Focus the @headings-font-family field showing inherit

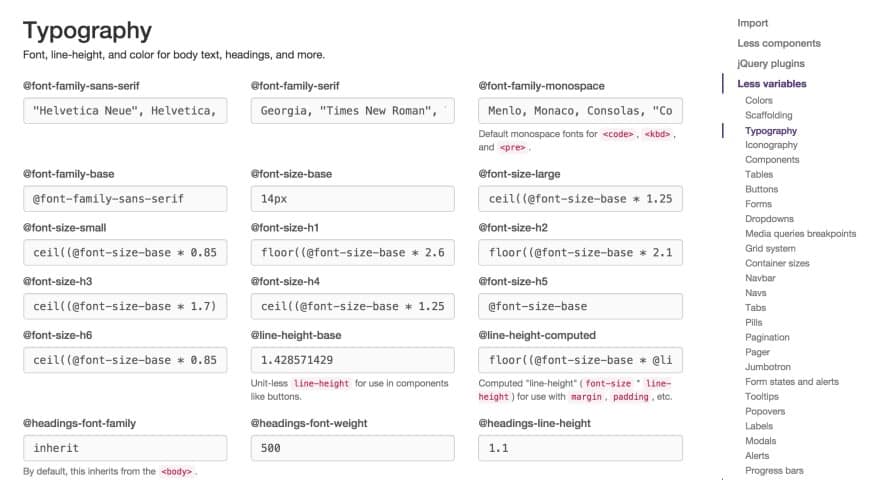pos(125,448)
